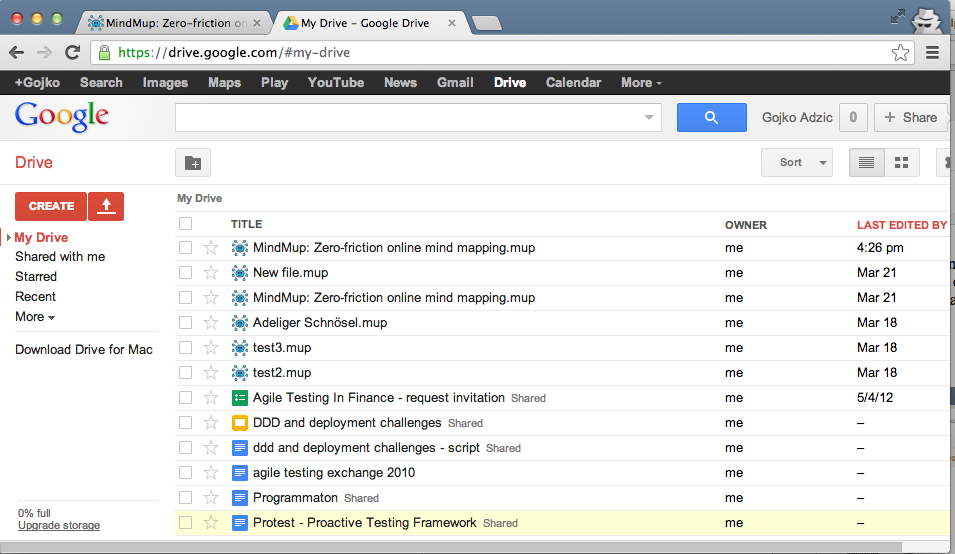Open search options dropdown arrow
955x554 pixels.
pyautogui.click(x=649, y=117)
